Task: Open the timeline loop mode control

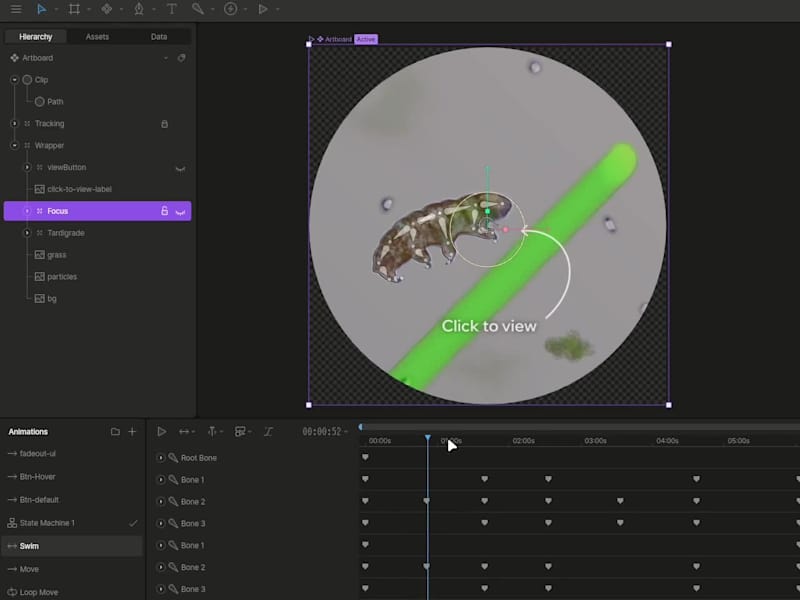Action: 184,432
